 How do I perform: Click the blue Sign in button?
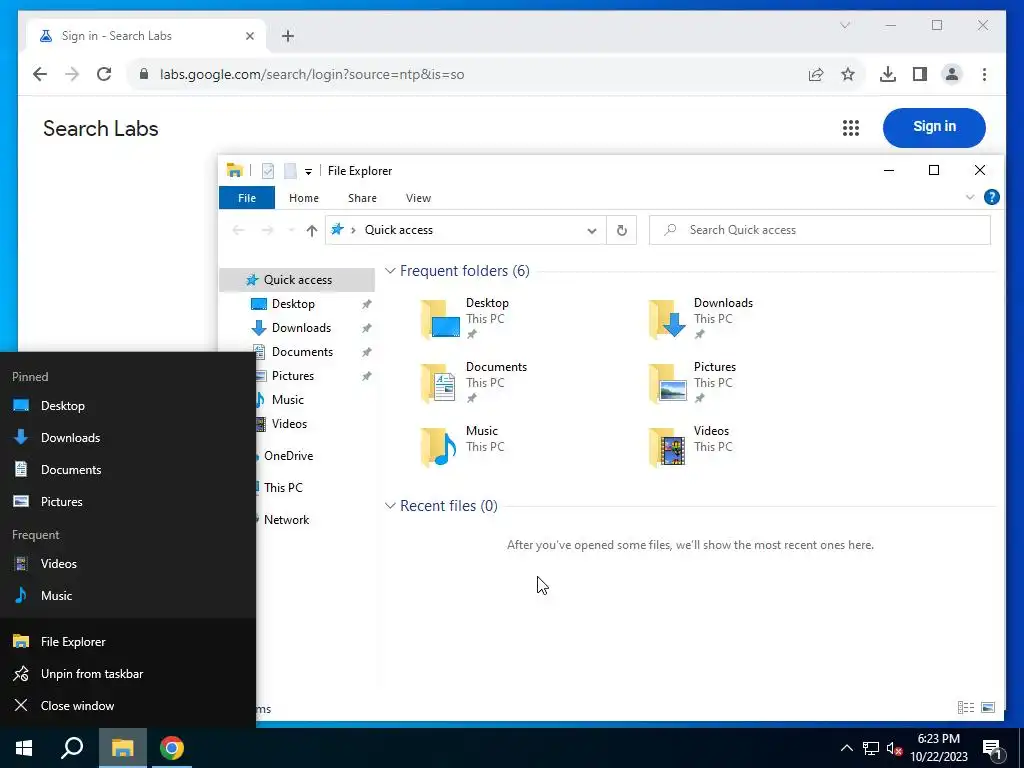(934, 127)
